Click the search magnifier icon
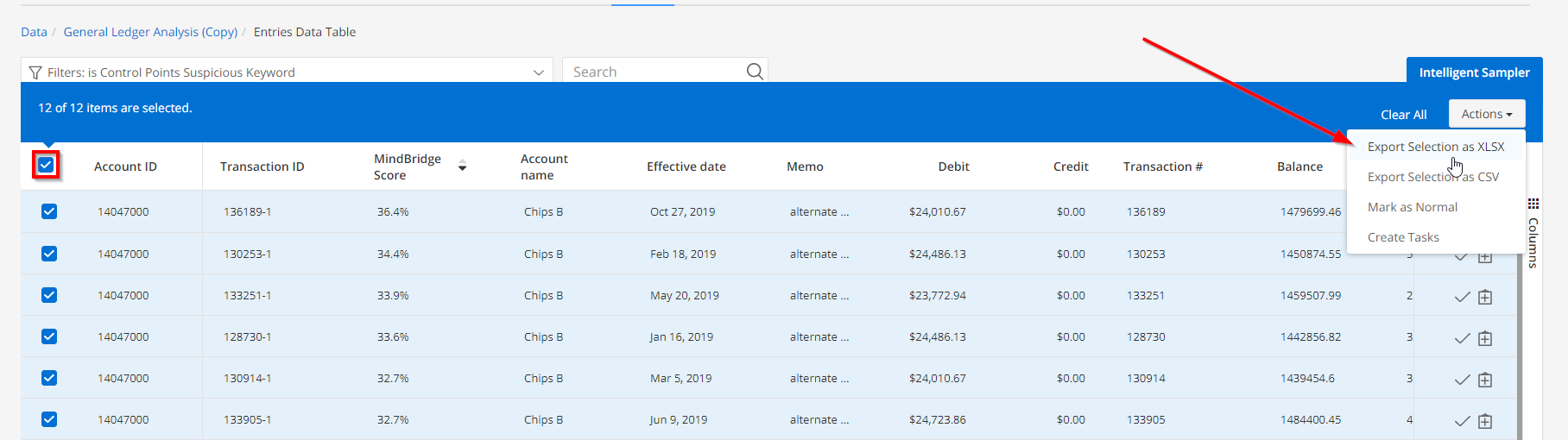 (x=755, y=72)
